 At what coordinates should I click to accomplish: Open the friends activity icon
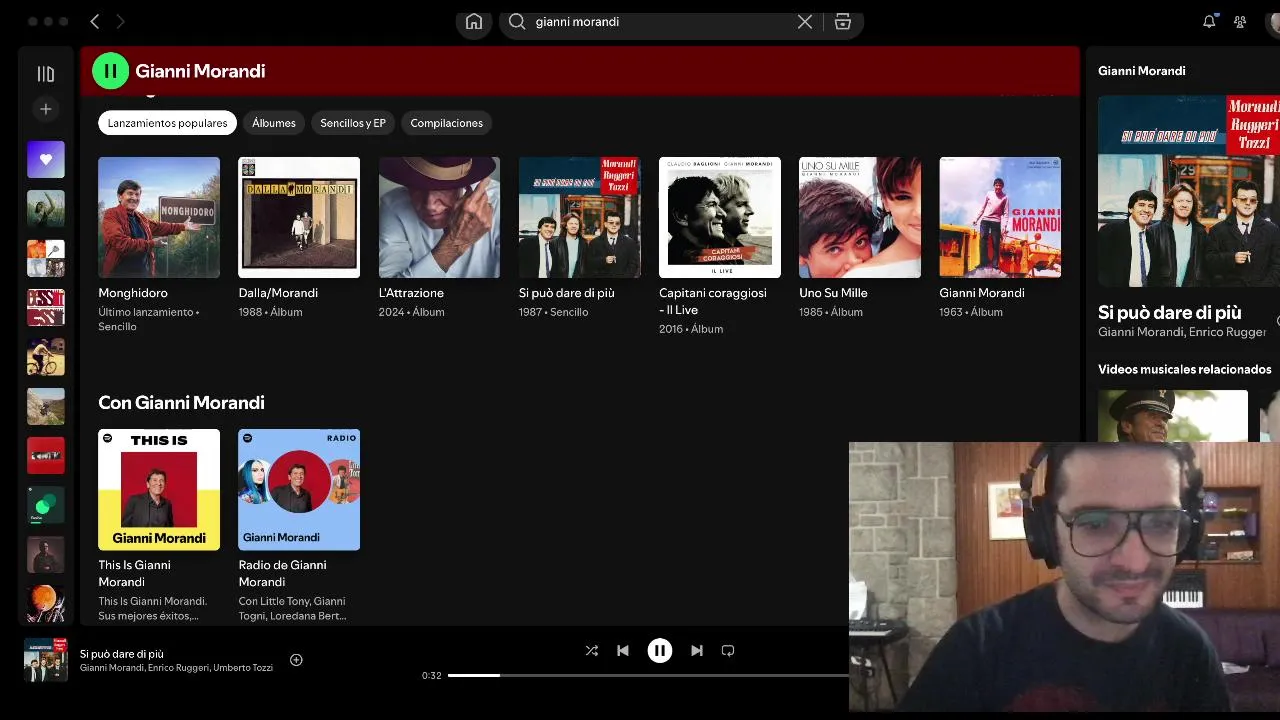pos(1240,21)
